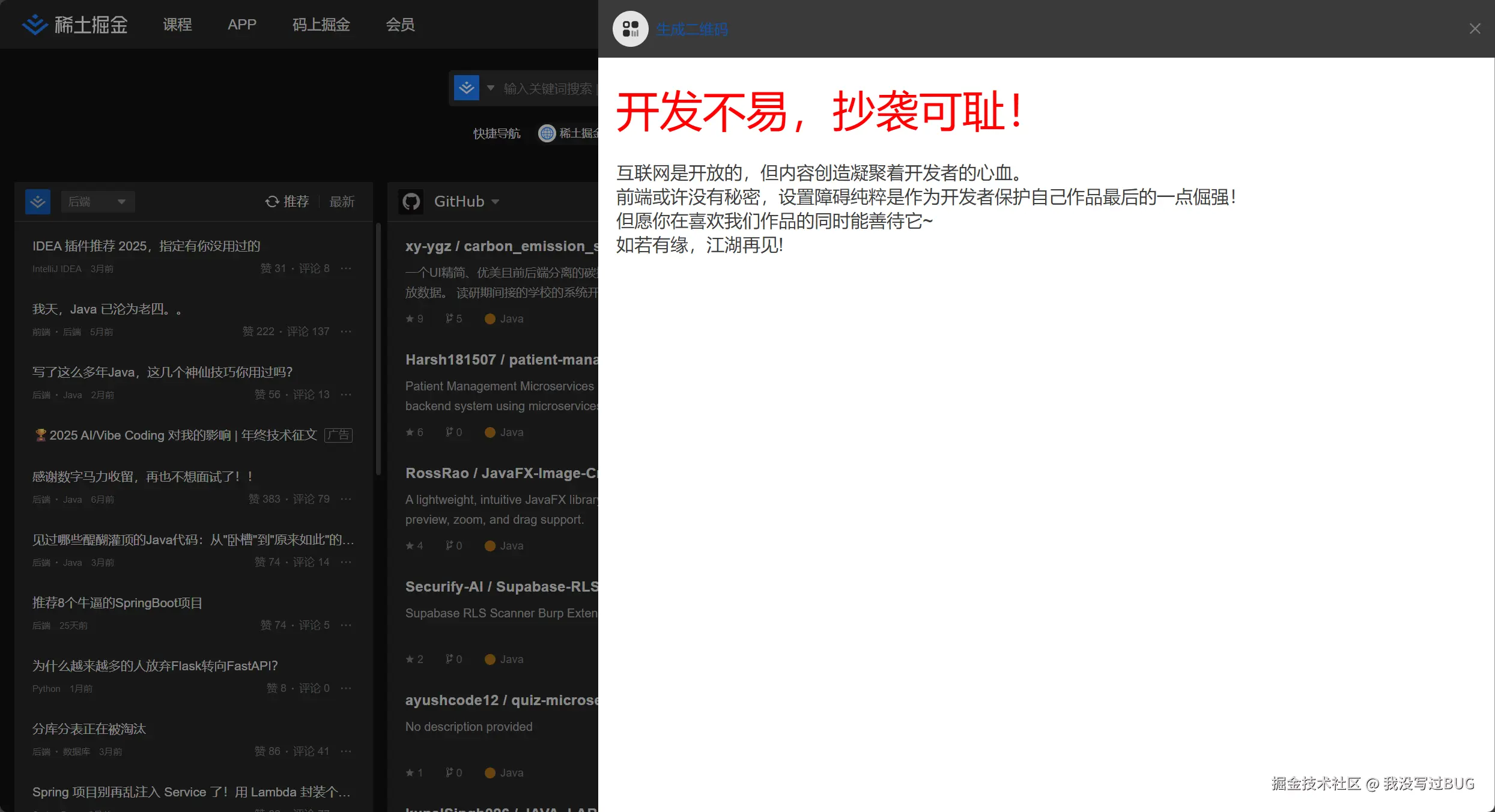Open the 码上掘金 menu item

[x=321, y=24]
